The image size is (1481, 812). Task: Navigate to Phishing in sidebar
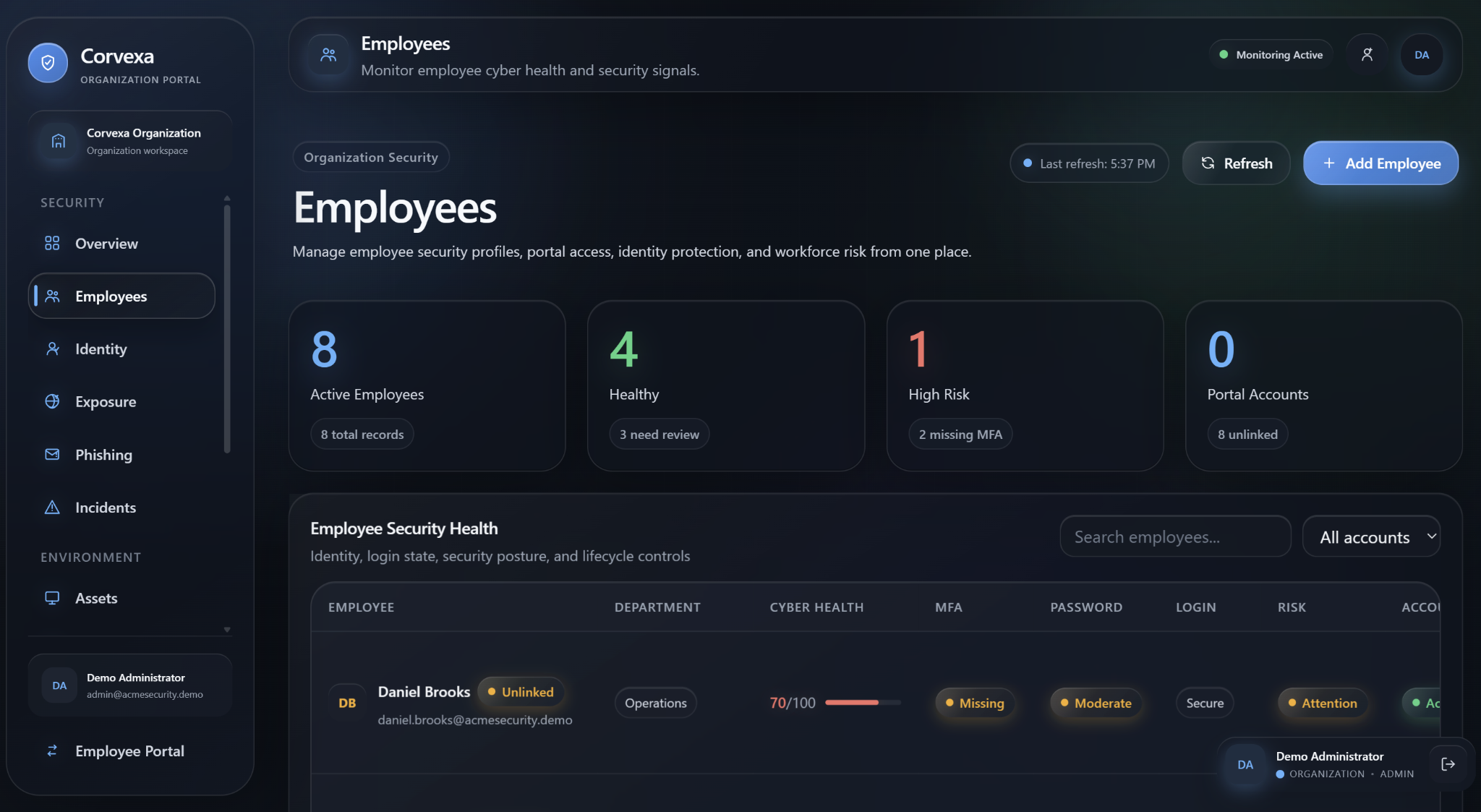121,455
